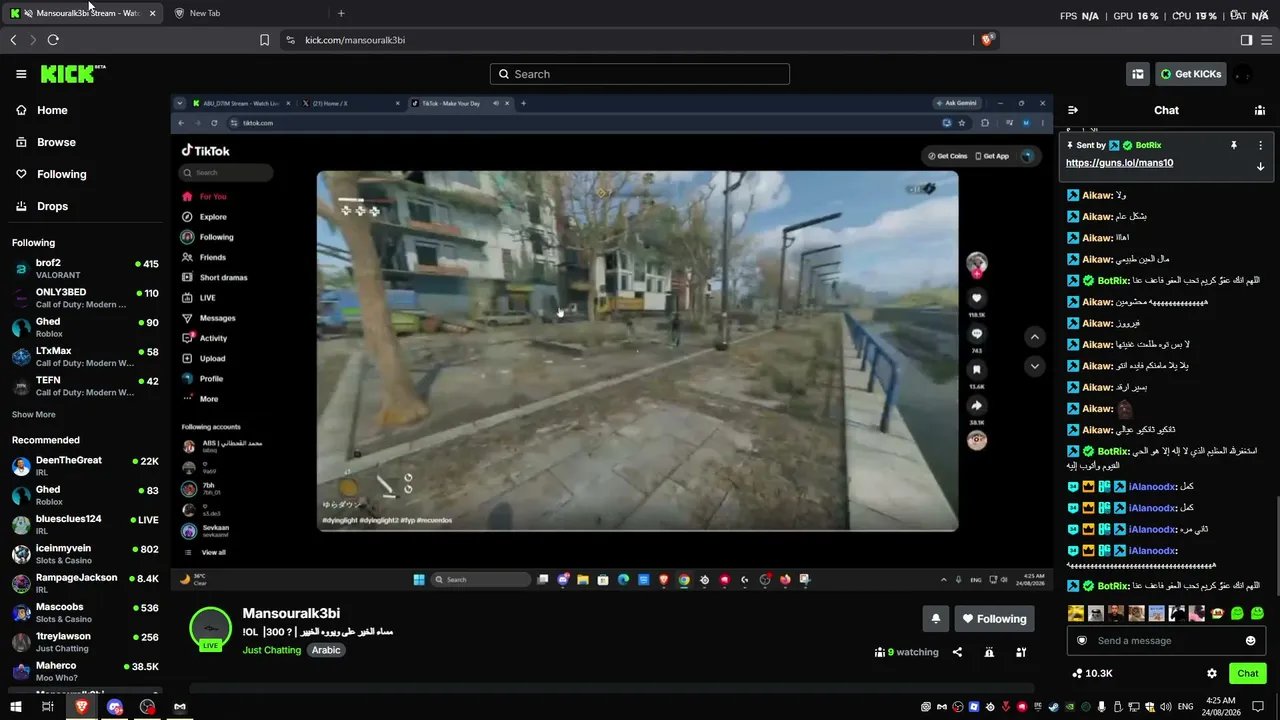Open Task View on the taskbar
The width and height of the screenshot is (1280, 720).
pos(48,707)
